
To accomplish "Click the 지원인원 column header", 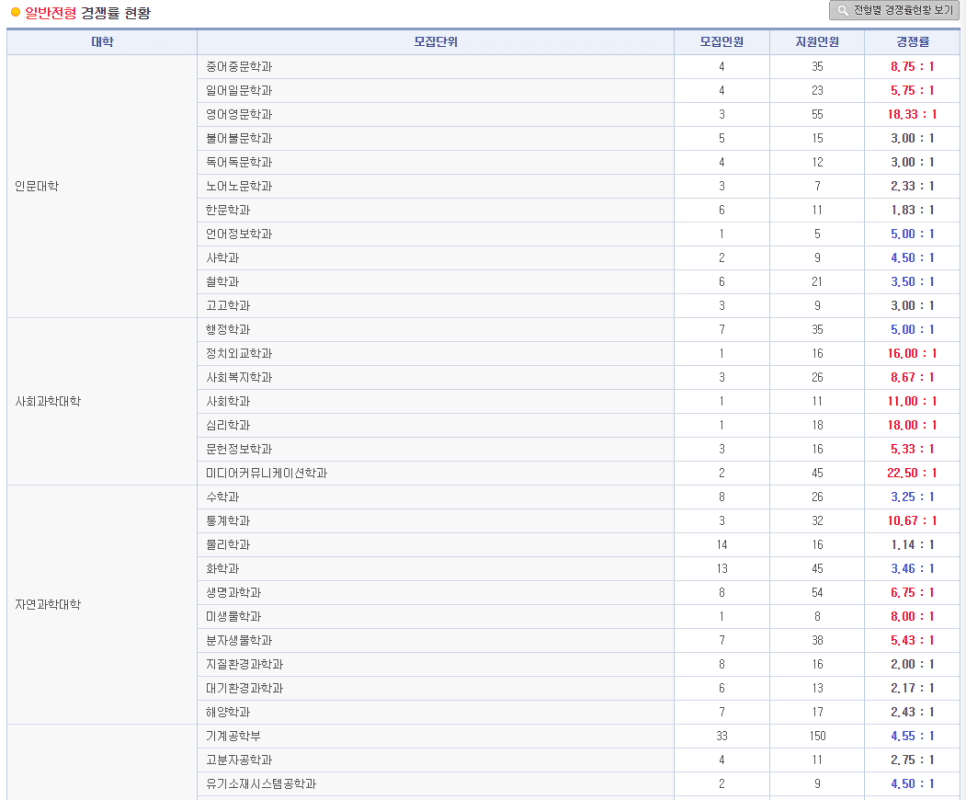I will [817, 42].
